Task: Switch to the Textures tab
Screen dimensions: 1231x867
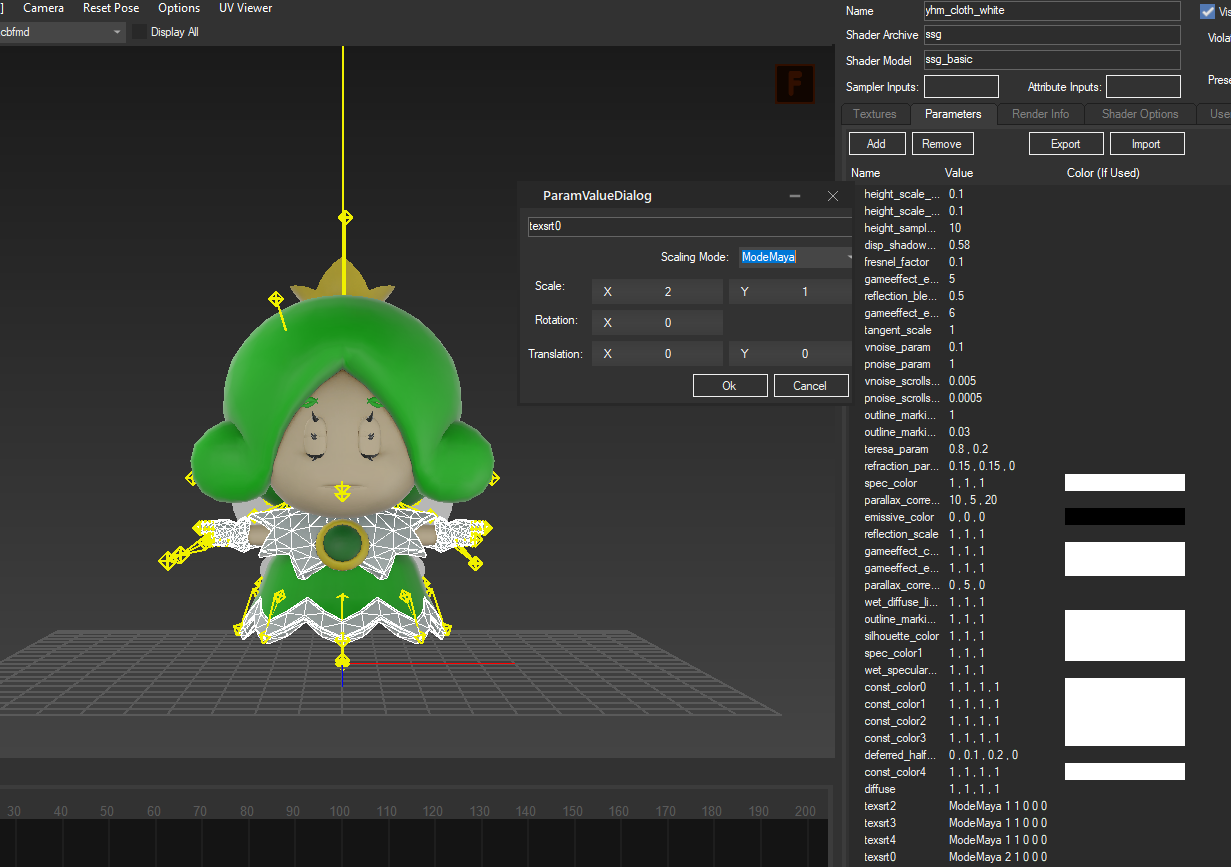Action: pyautogui.click(x=875, y=114)
